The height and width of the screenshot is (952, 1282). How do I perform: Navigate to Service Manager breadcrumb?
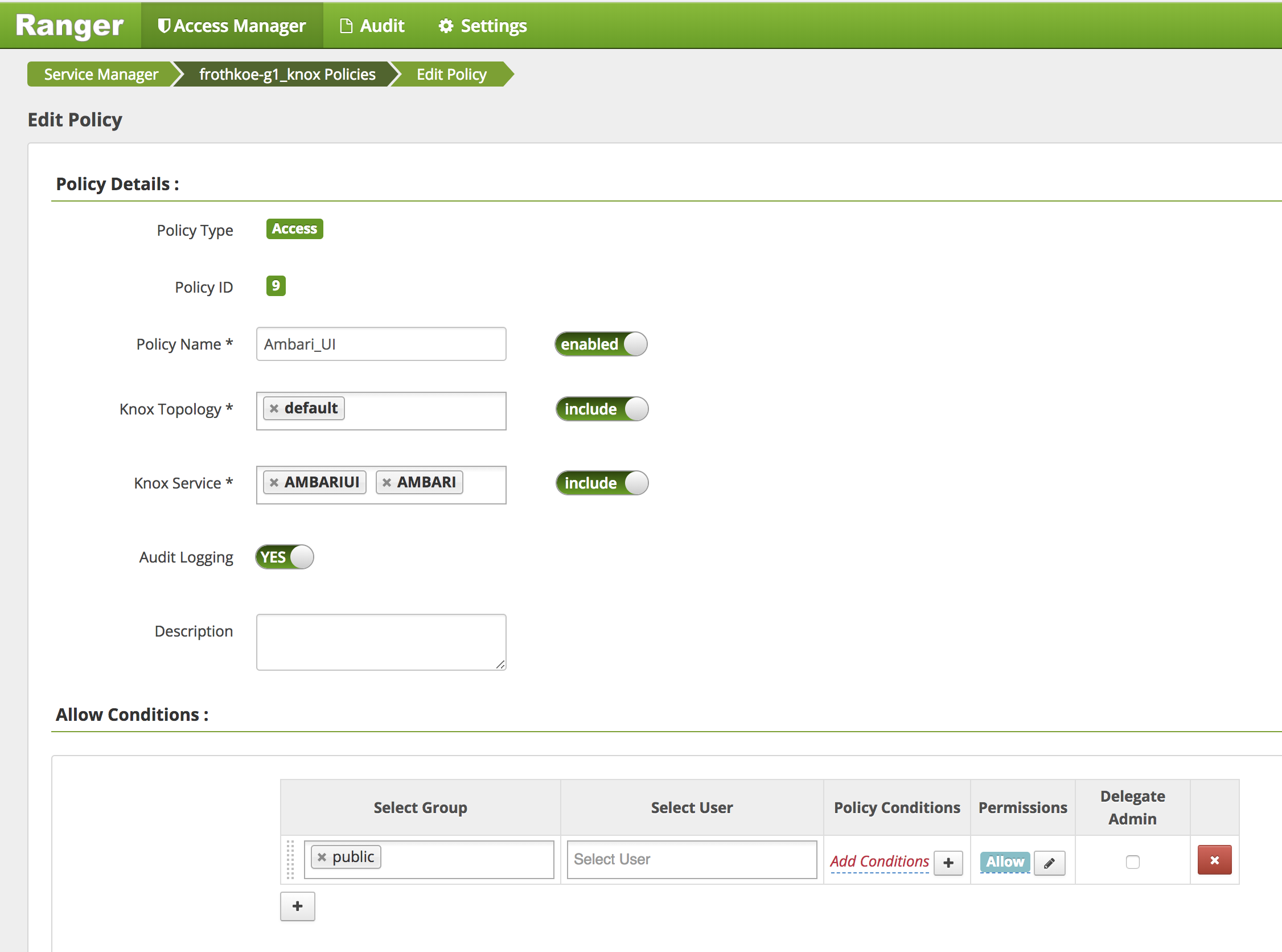100,74
